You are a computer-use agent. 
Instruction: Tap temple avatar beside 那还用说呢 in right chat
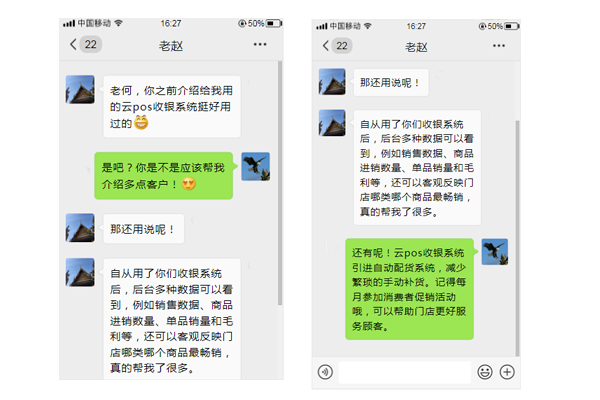click(x=332, y=82)
